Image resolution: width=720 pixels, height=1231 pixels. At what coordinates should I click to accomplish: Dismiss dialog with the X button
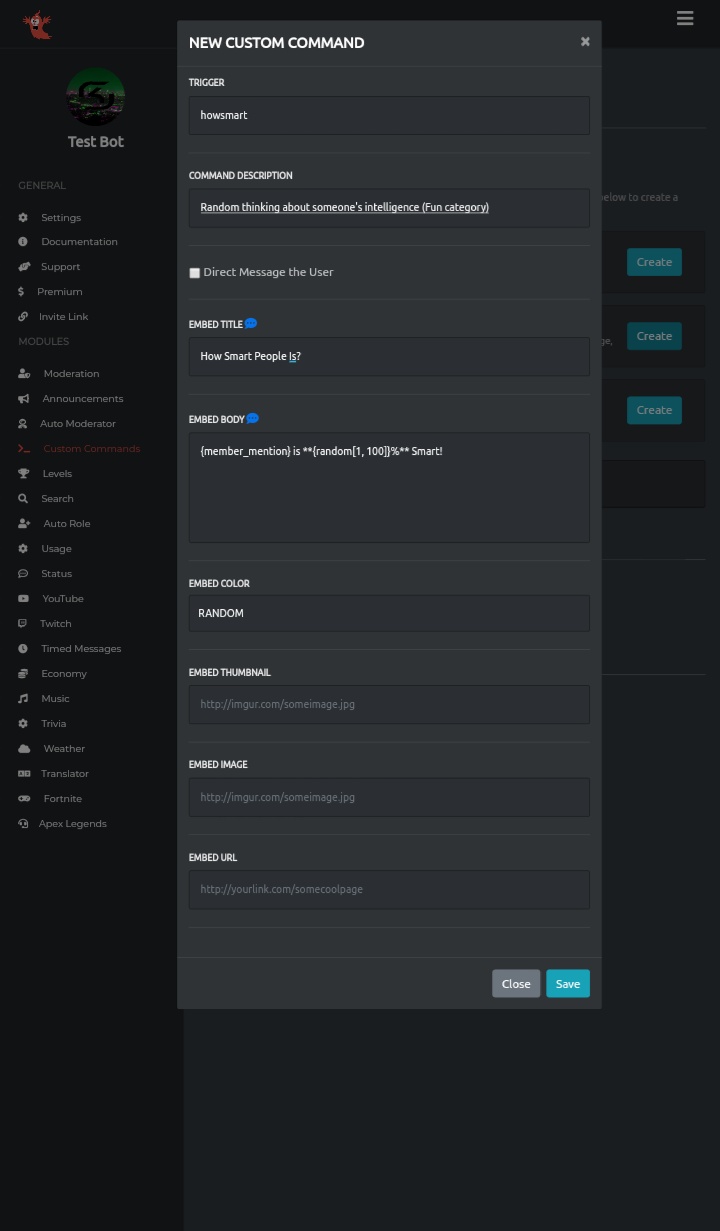(x=585, y=42)
